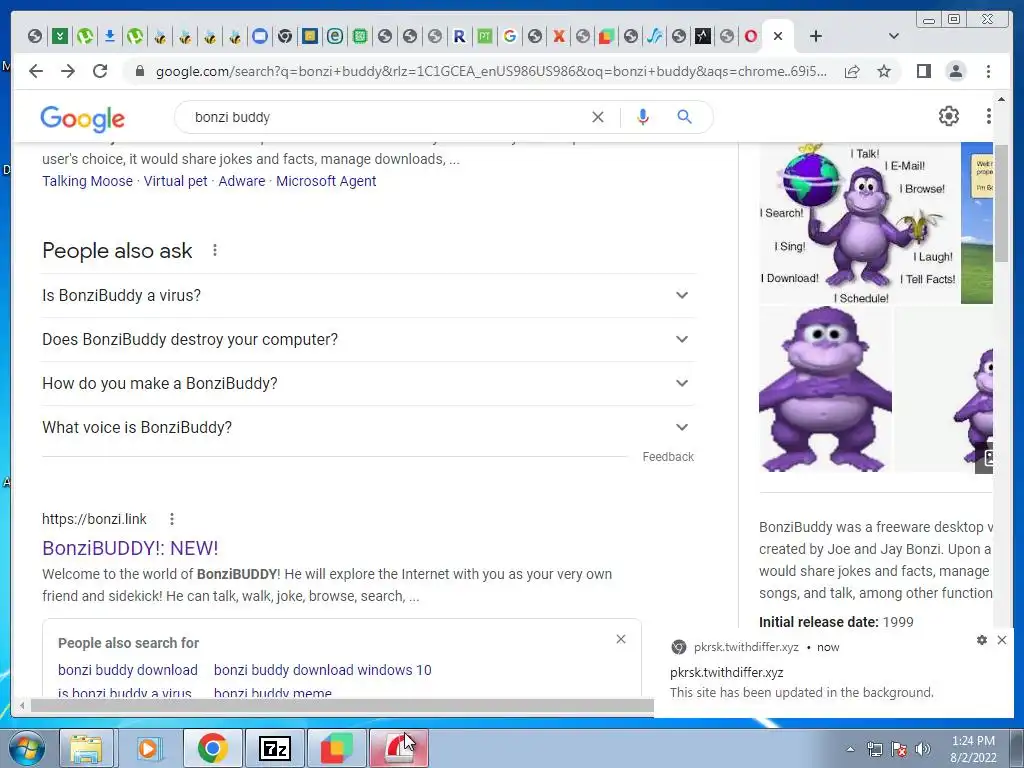1024x768 pixels.
Task: Expand 'Is BonziBuddy a virus?' question
Action: [x=368, y=295]
